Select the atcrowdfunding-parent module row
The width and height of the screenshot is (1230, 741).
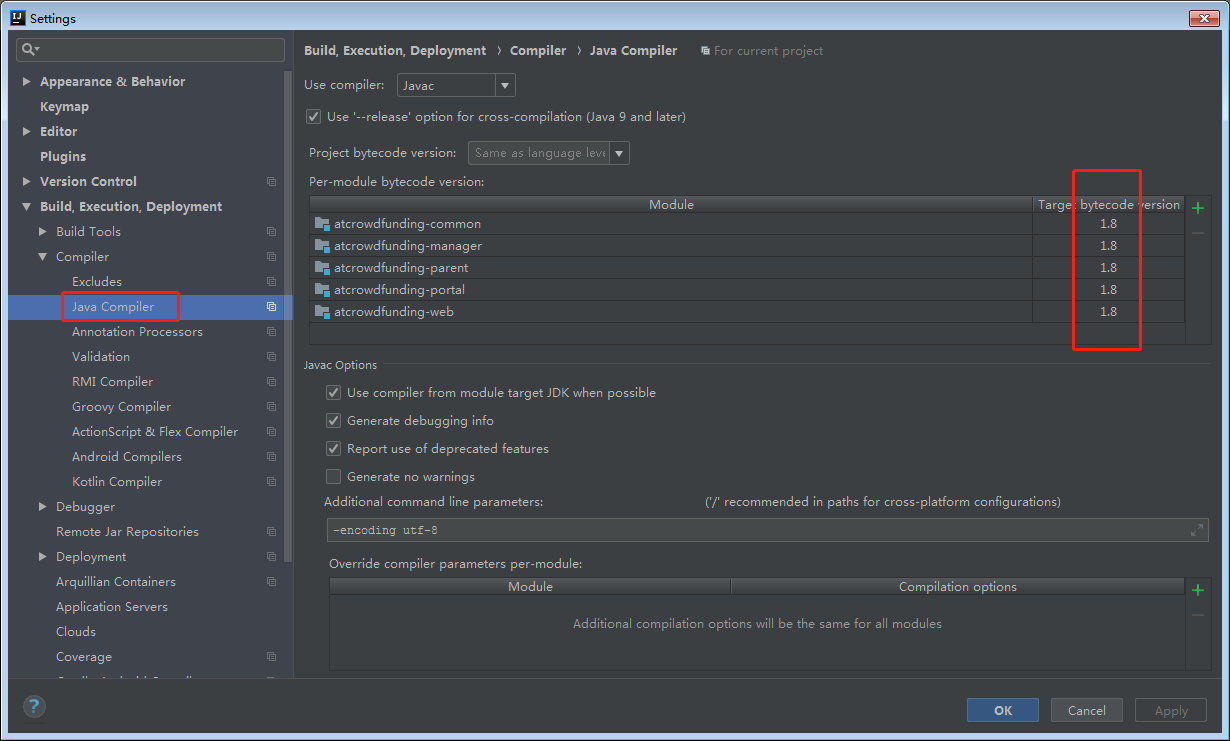click(747, 268)
